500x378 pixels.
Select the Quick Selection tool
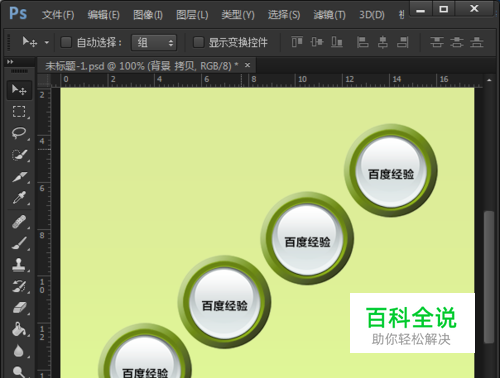19,155
